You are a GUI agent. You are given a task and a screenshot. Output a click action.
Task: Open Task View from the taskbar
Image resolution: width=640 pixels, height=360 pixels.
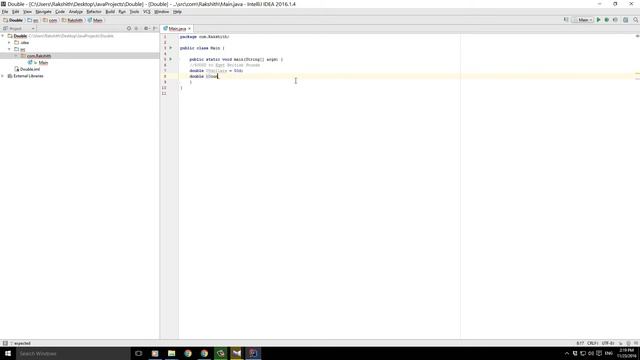point(139,353)
